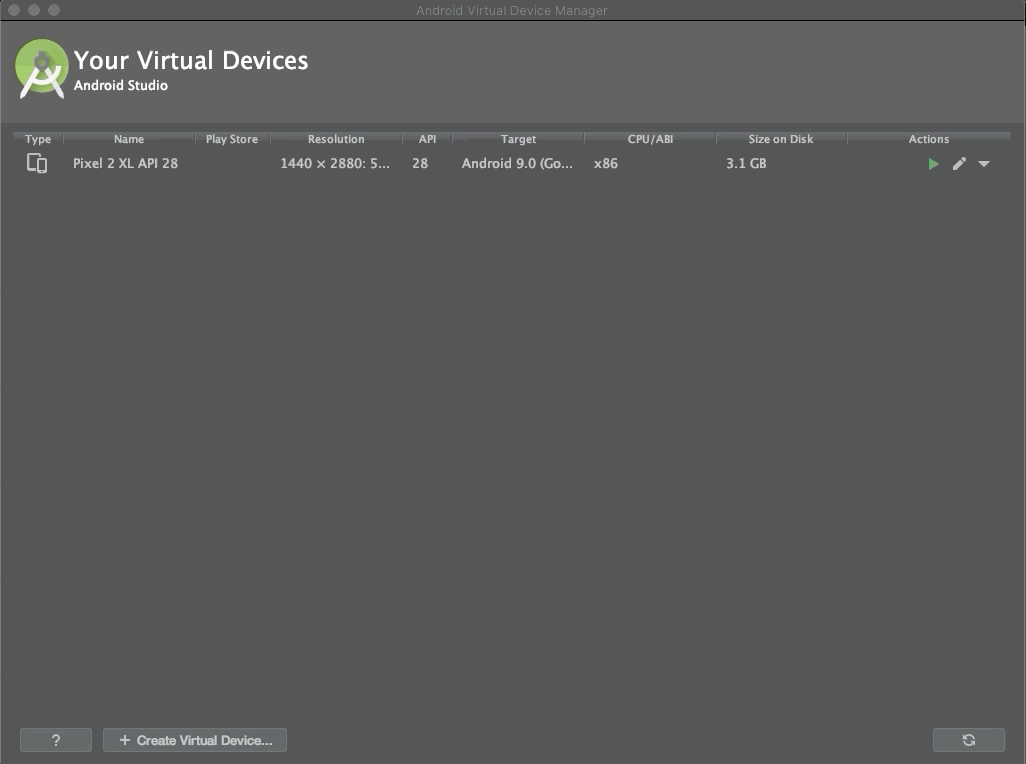Sort by the Resolution column header
This screenshot has height=764, width=1026.
[x=336, y=139]
